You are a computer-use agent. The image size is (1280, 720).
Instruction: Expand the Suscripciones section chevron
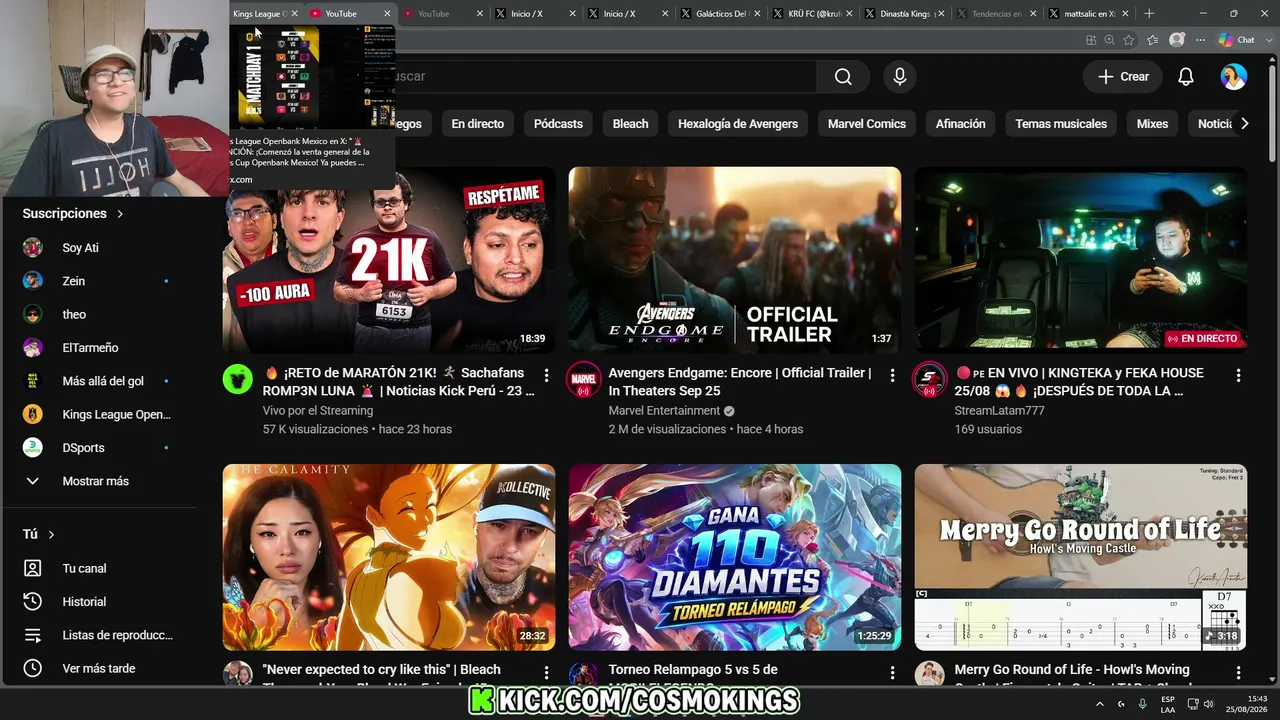(x=120, y=214)
